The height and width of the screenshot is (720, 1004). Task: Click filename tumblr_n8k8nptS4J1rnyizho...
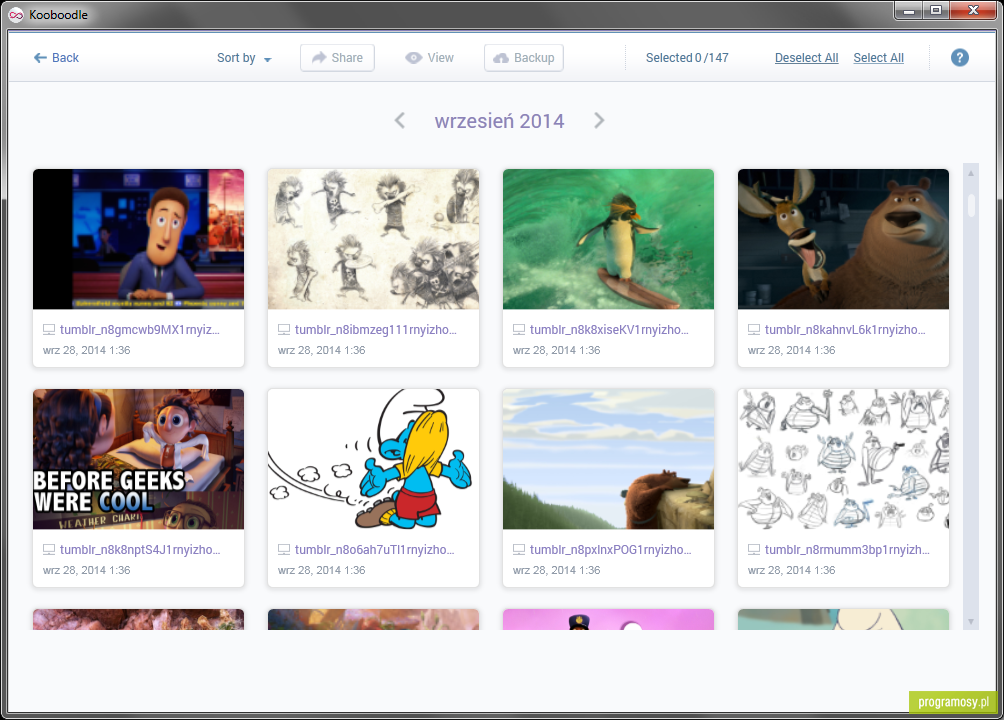pyautogui.click(x=140, y=550)
